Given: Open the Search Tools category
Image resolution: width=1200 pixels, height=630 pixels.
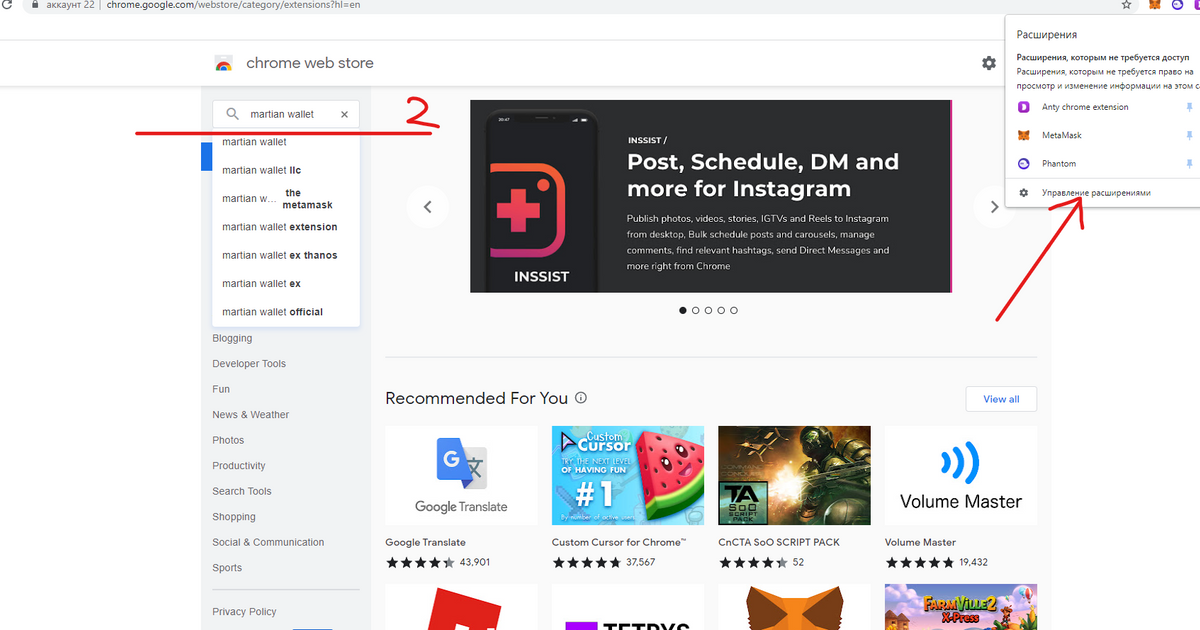Looking at the screenshot, I should pyautogui.click(x=242, y=491).
